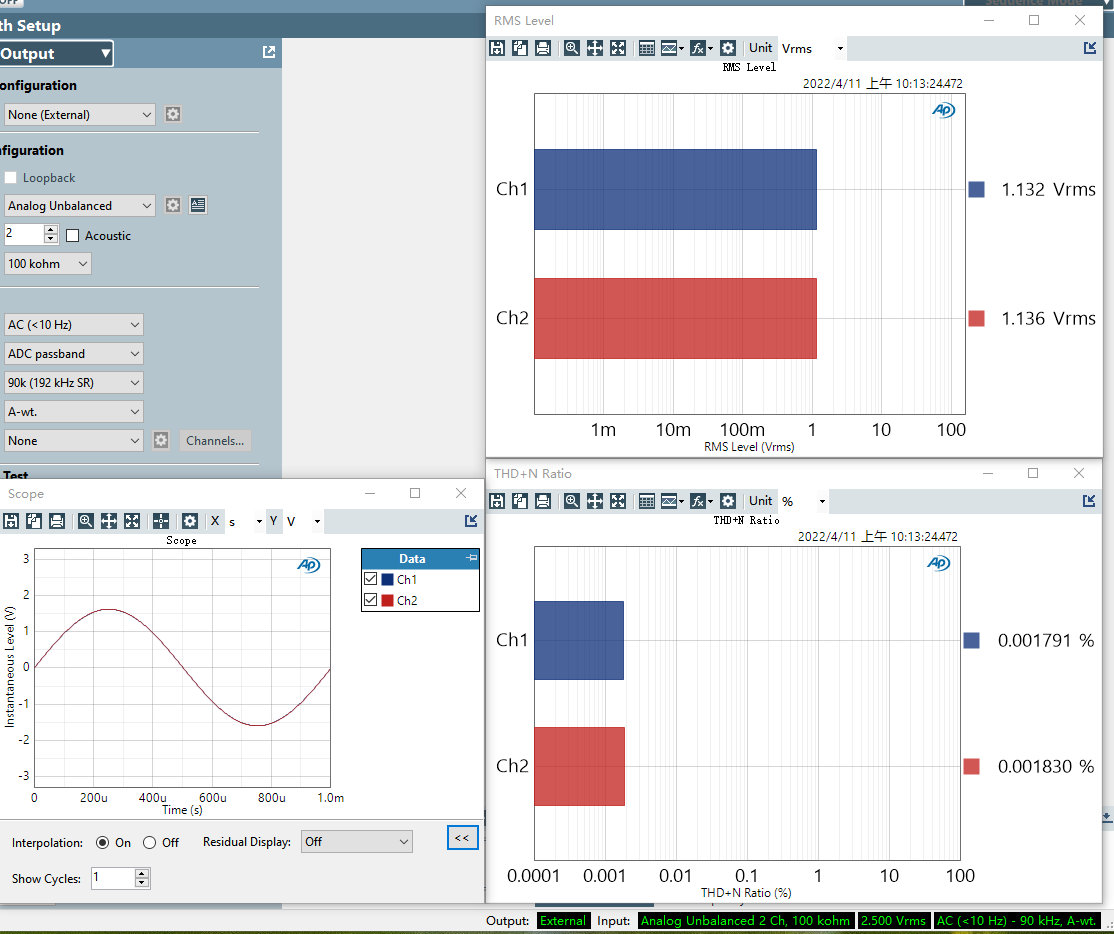
Task: Click zoom-to-fit icon in THD+N Ratio toolbar
Action: (x=618, y=501)
